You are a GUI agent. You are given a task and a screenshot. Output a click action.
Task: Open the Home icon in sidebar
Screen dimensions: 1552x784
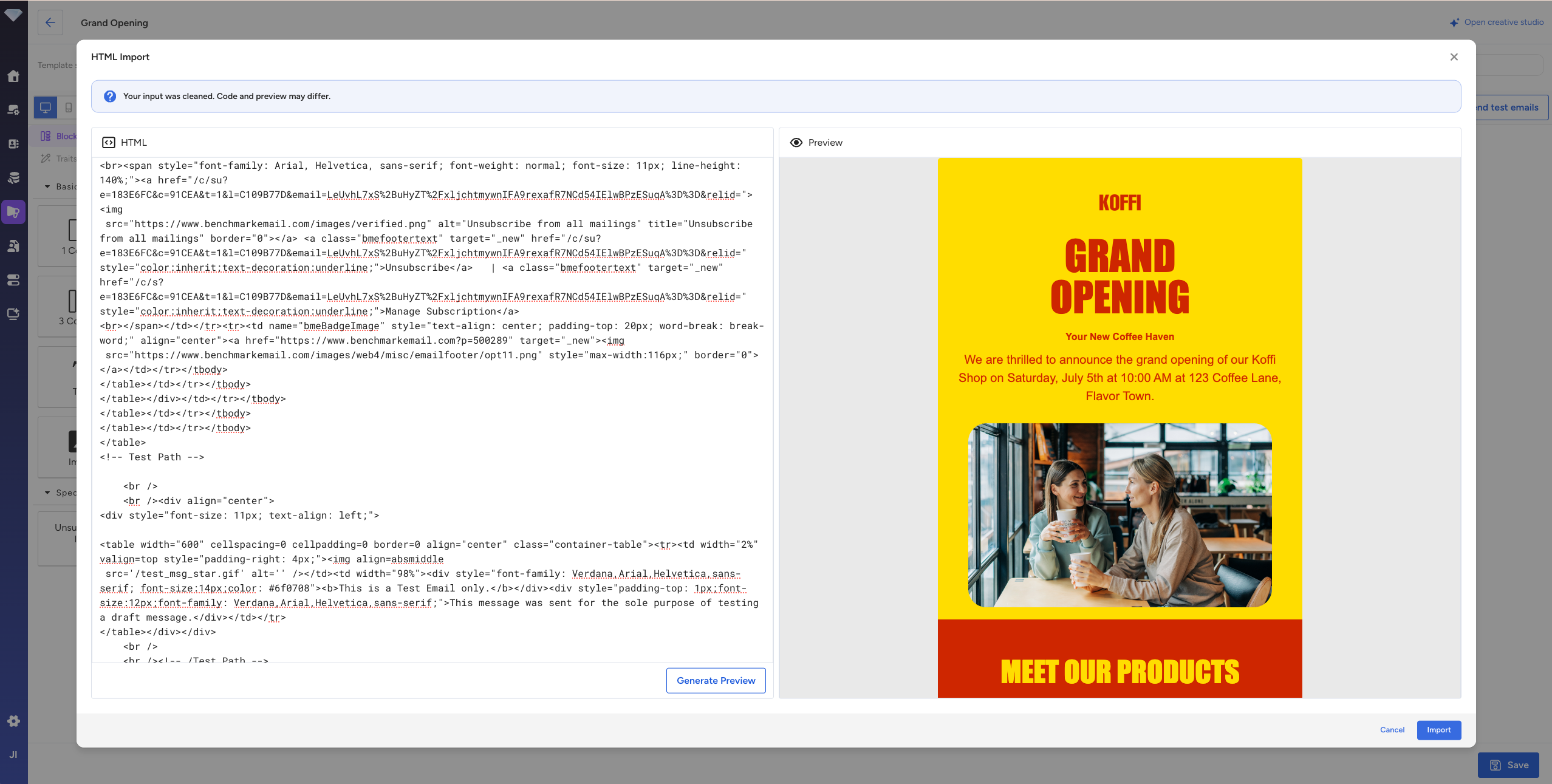pyautogui.click(x=13, y=76)
